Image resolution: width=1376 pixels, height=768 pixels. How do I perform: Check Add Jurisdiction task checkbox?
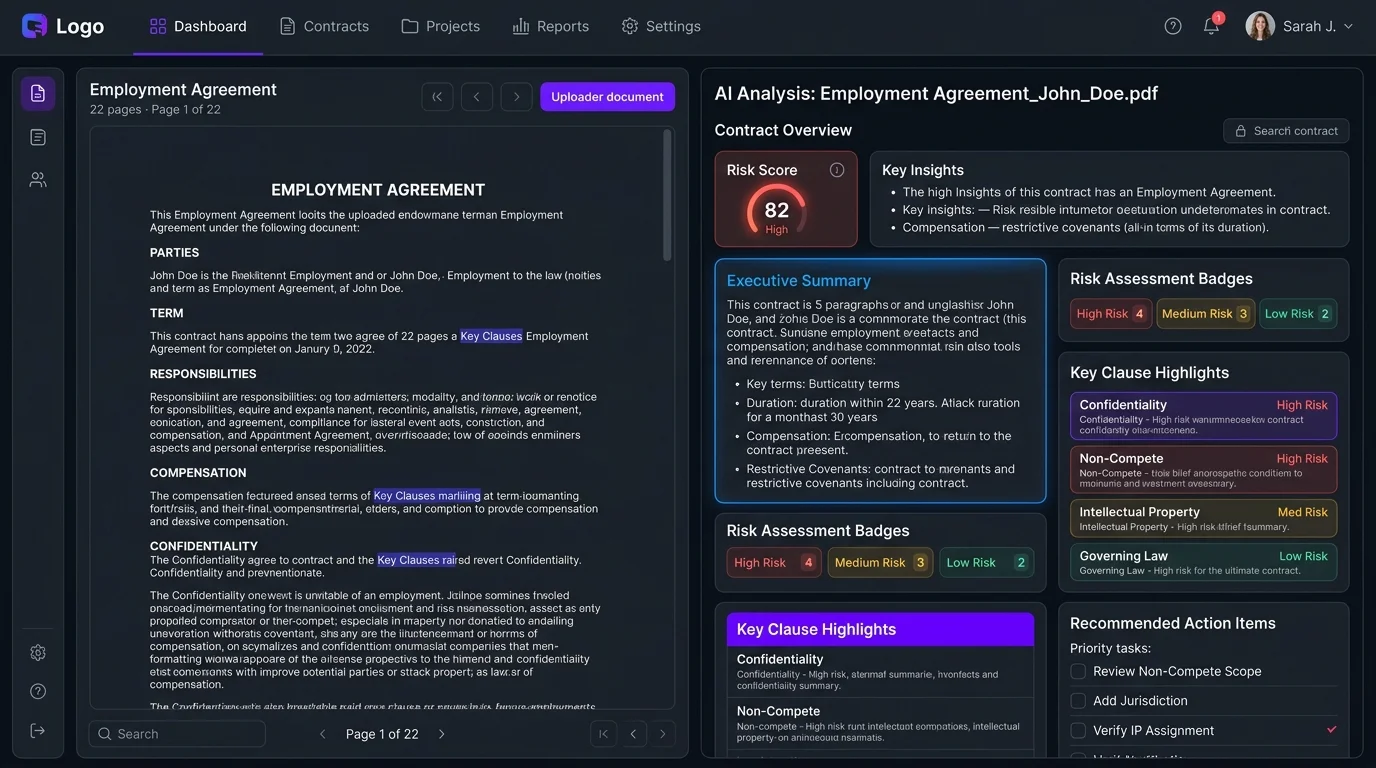pos(1078,701)
